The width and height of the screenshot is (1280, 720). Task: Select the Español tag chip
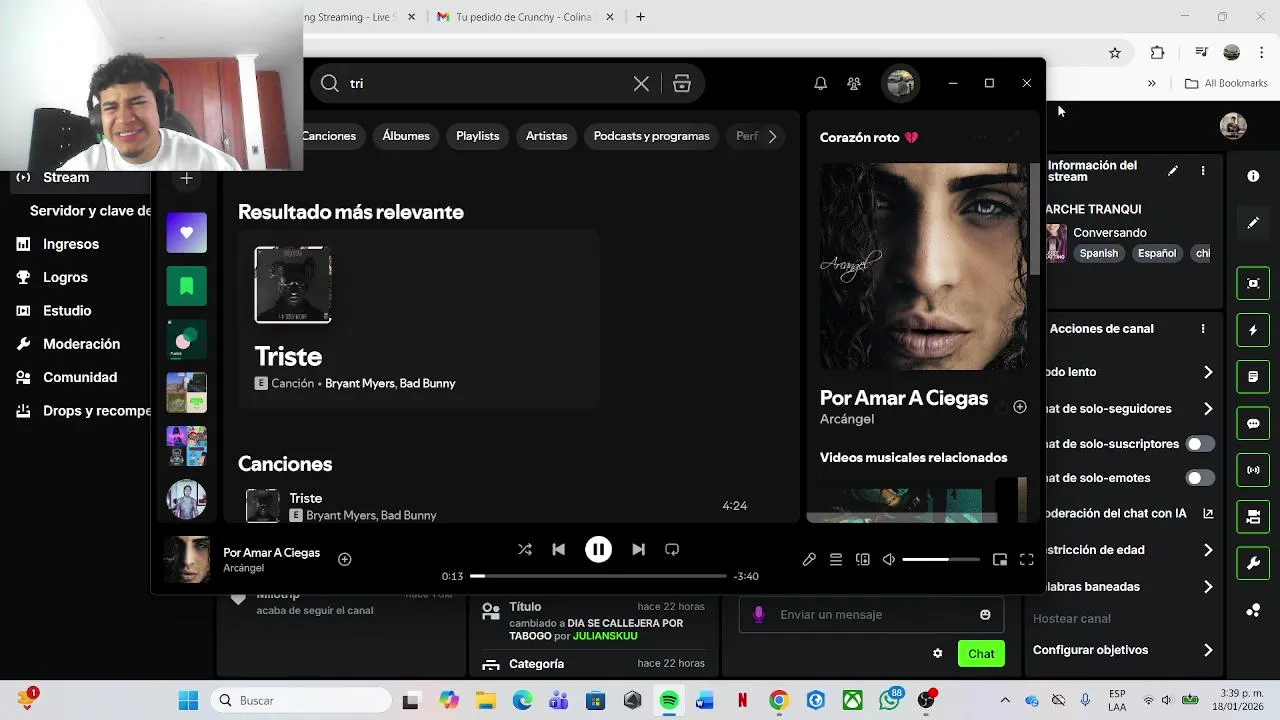click(1157, 253)
